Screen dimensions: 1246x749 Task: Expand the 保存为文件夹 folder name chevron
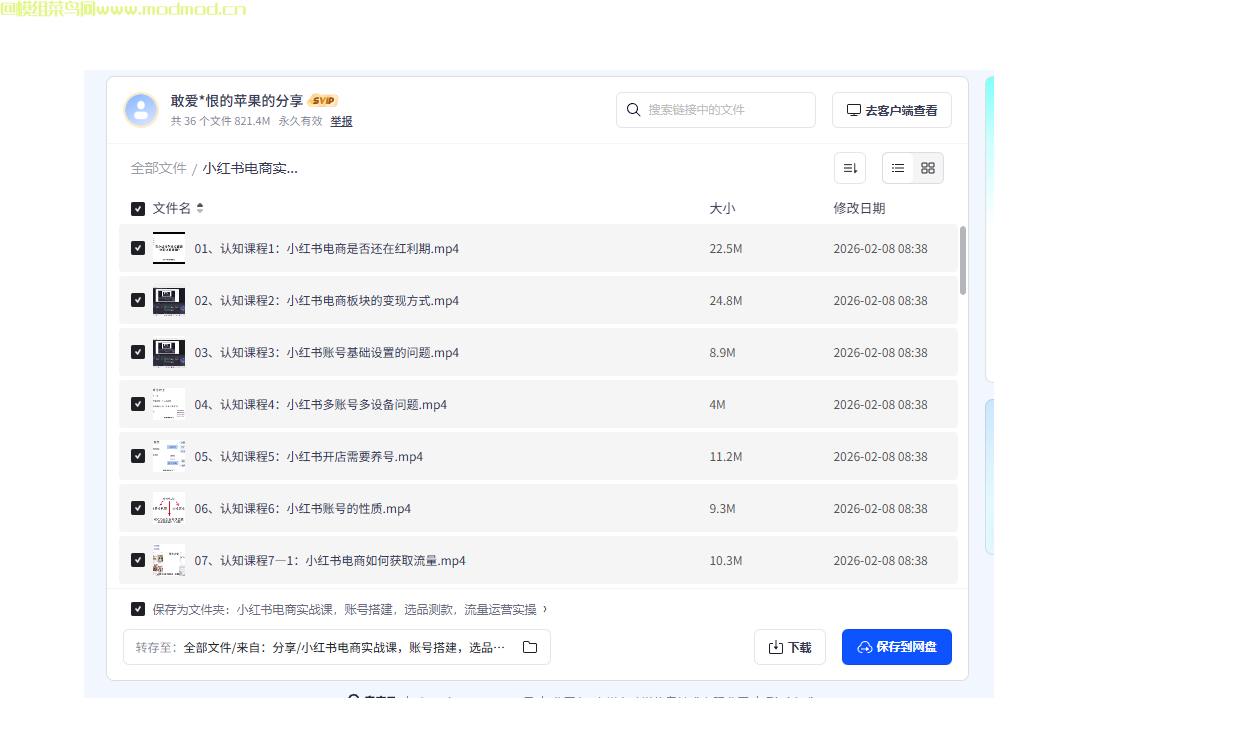545,609
